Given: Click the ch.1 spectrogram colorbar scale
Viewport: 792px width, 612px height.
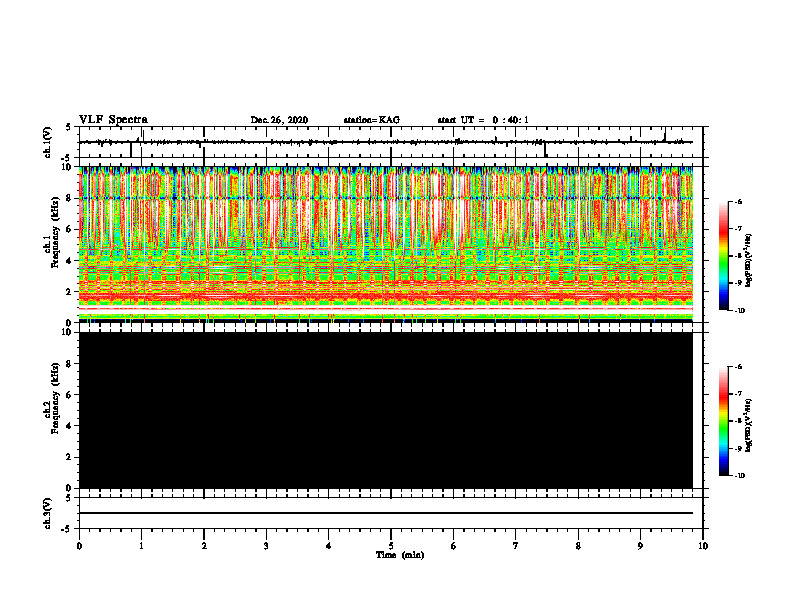Looking at the screenshot, I should (x=724, y=256).
